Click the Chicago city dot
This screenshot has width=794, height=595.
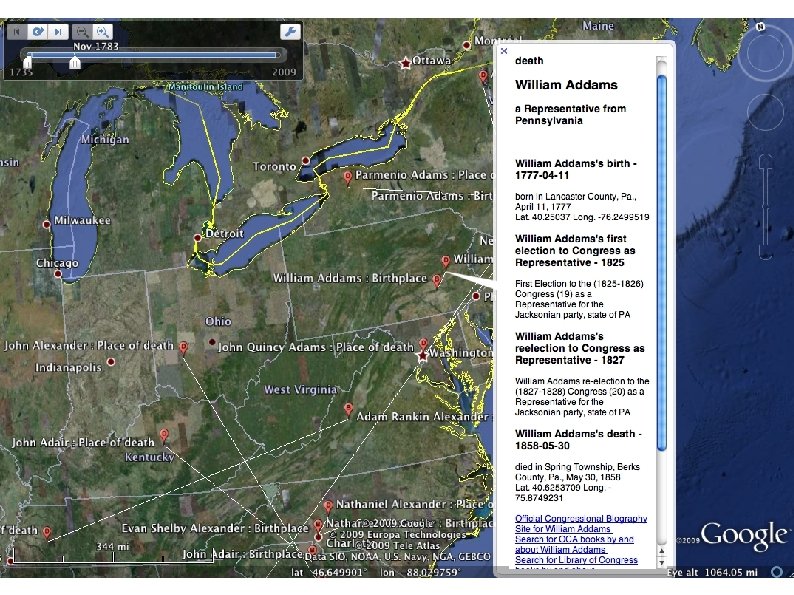[58, 274]
